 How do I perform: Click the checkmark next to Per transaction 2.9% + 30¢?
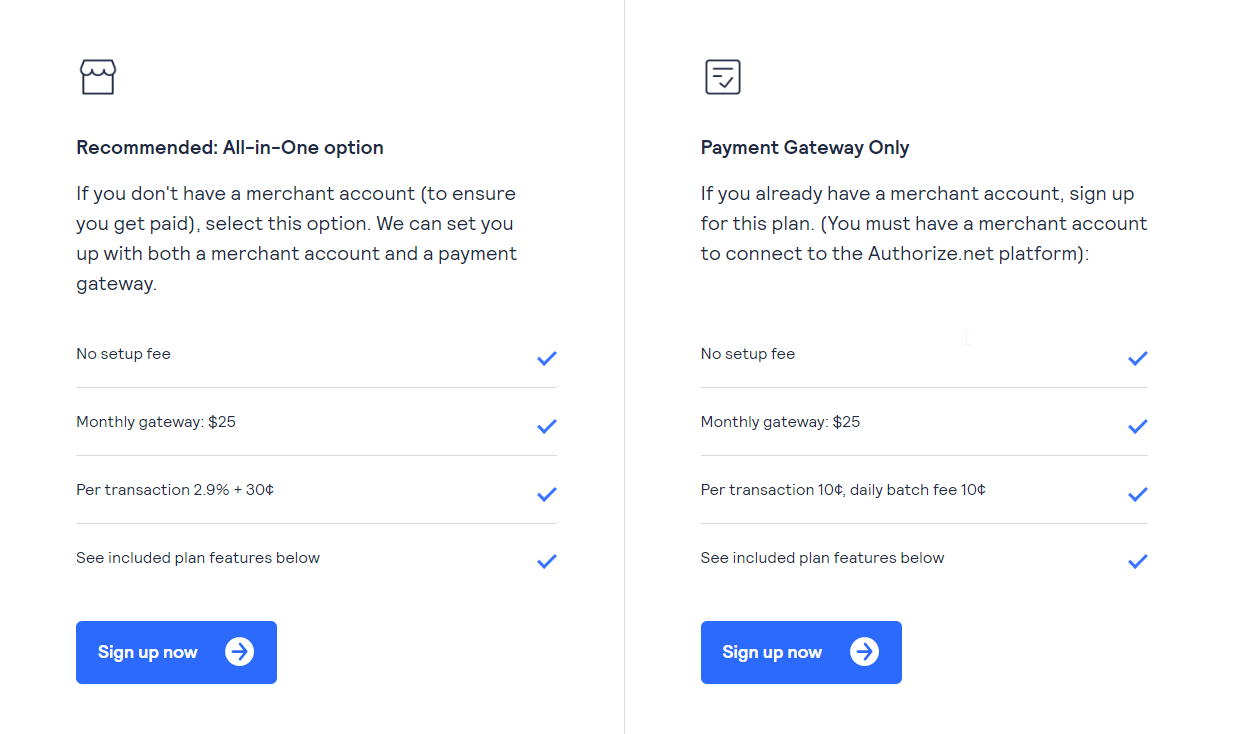click(547, 493)
